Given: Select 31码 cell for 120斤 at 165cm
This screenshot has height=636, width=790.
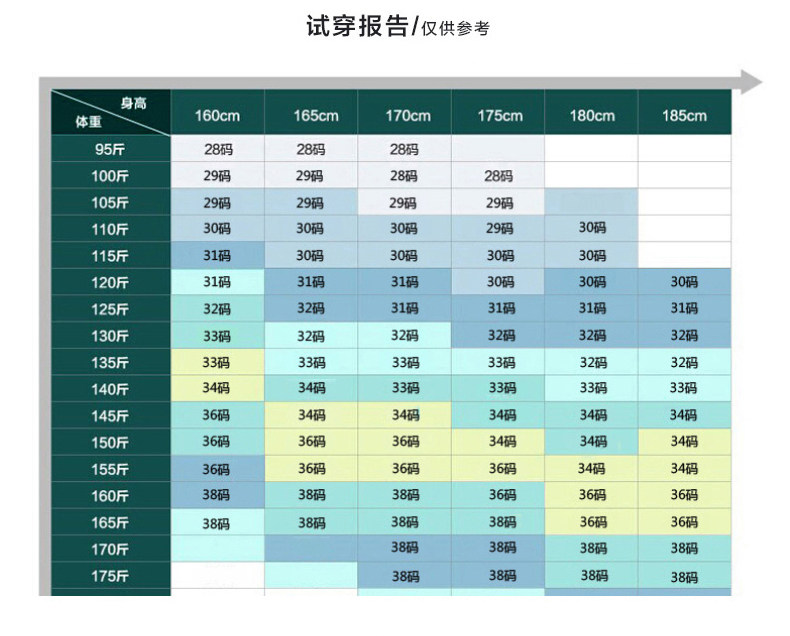Looking at the screenshot, I should pos(311,282).
